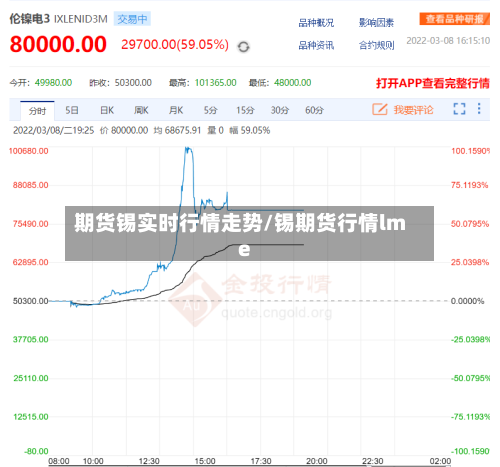This screenshot has height=467, width=500.
Task: Click the 37705.00 axis label
Action: (31, 339)
